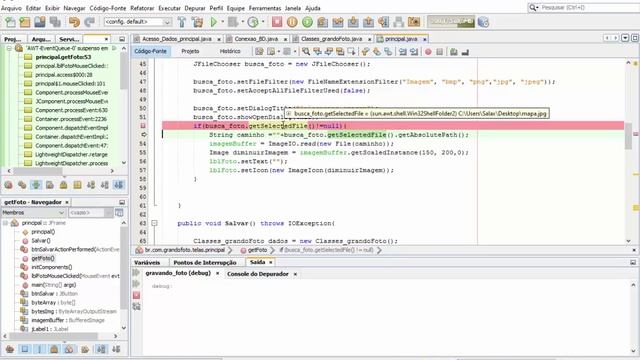
Task: Open the Ferramentas menu
Action: click(x=265, y=8)
